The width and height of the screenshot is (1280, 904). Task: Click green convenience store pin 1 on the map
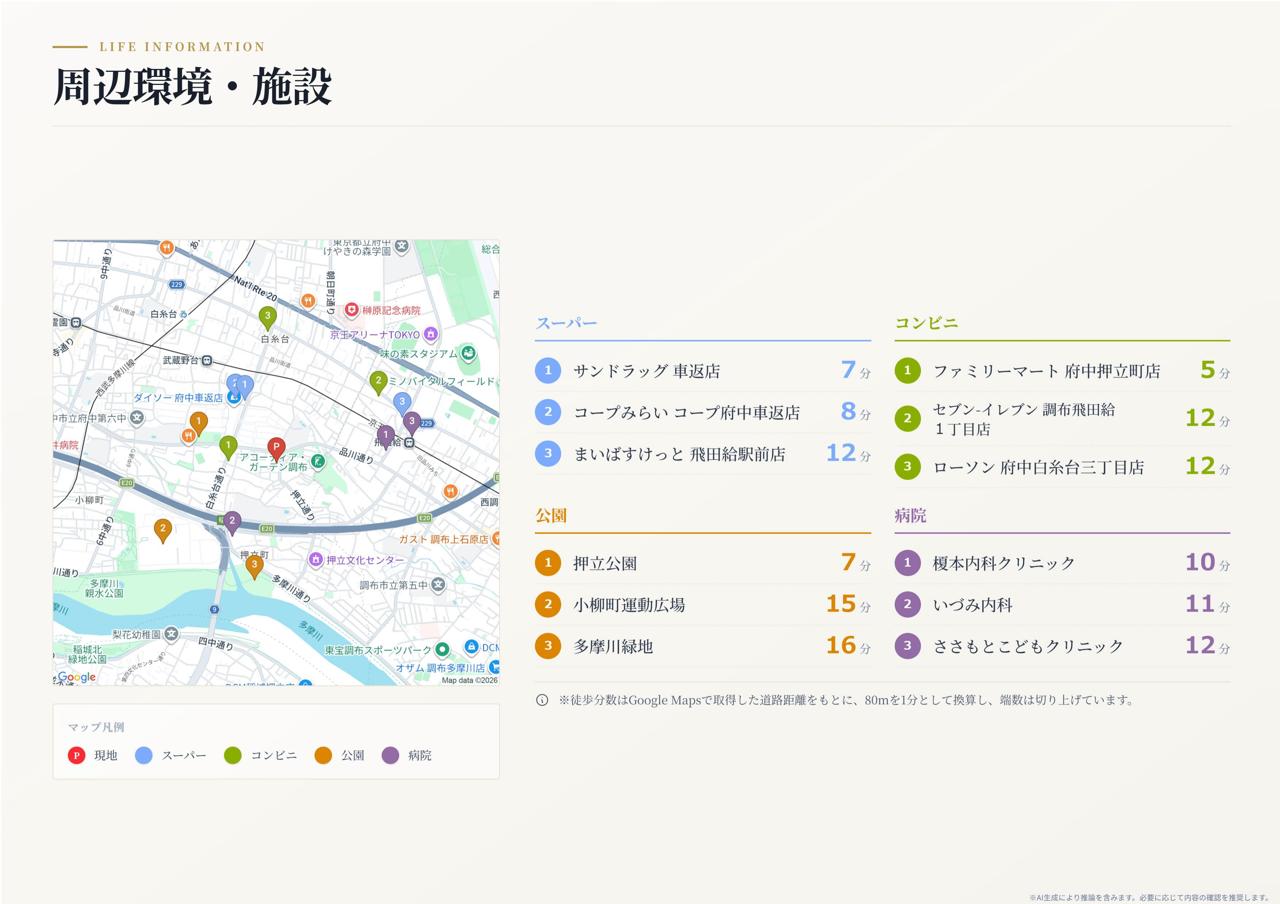pos(228,447)
